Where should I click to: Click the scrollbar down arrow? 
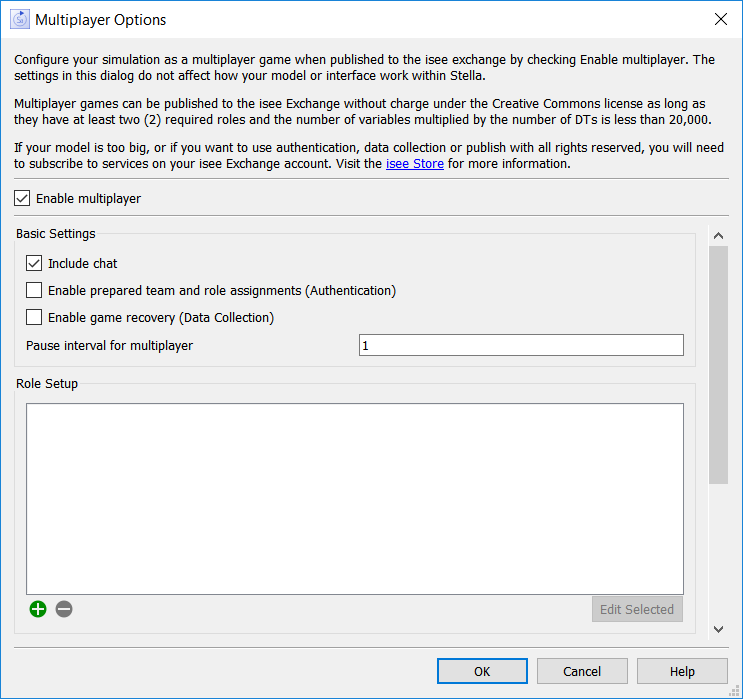click(x=718, y=629)
